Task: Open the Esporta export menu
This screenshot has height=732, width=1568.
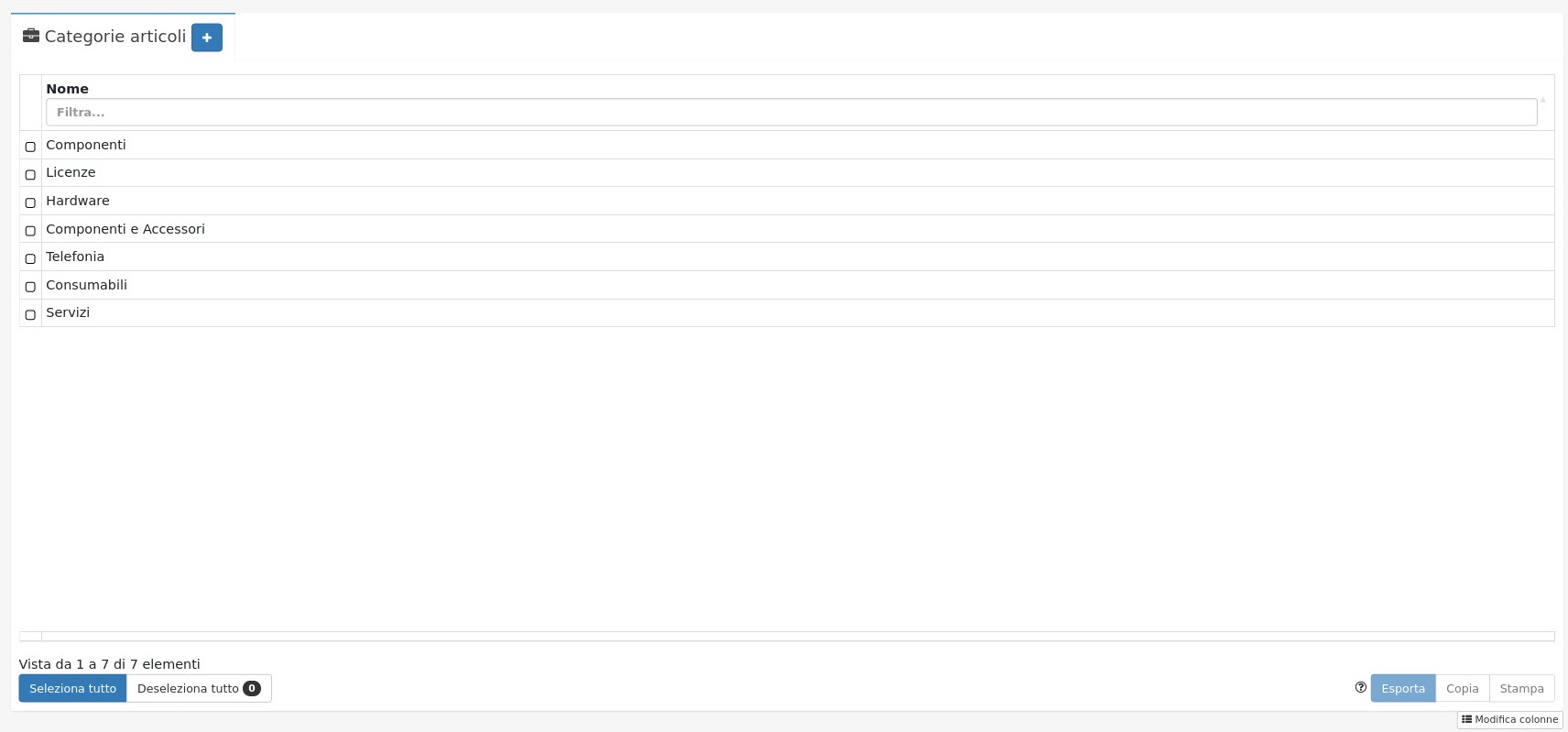Action: pos(1402,688)
